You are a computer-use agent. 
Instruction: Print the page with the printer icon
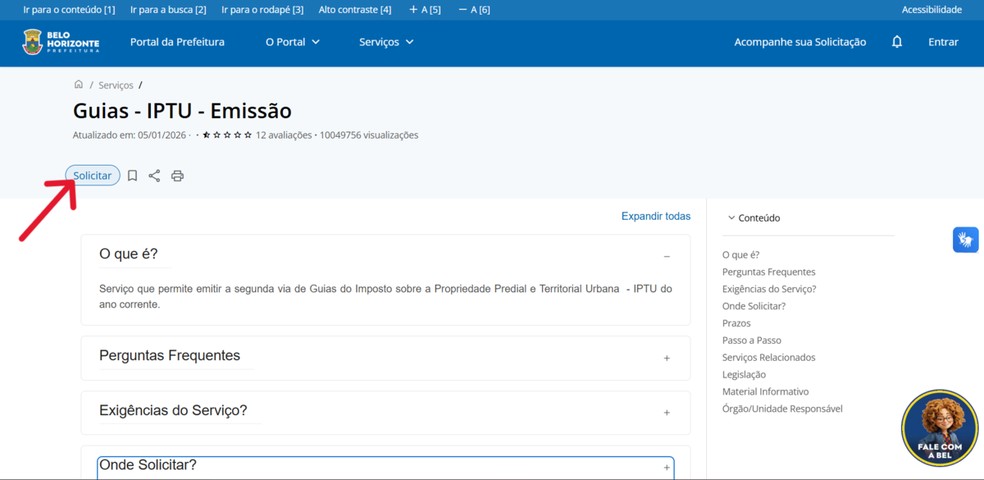(178, 176)
